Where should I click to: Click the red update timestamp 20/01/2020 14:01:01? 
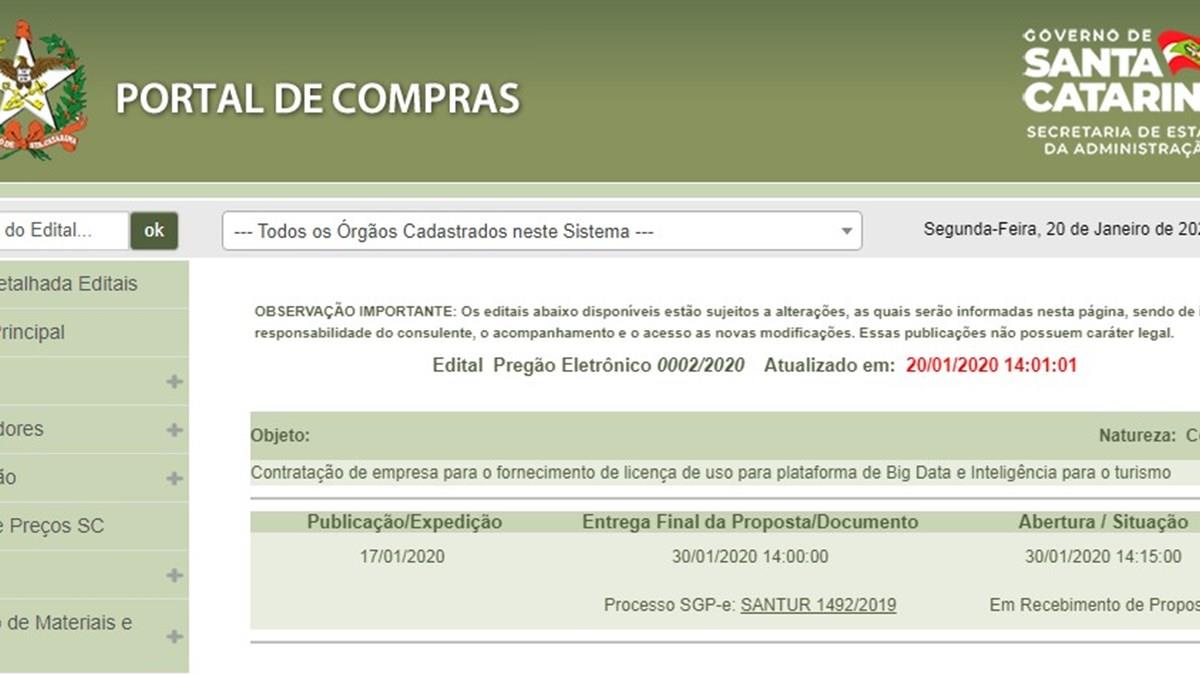[991, 365]
